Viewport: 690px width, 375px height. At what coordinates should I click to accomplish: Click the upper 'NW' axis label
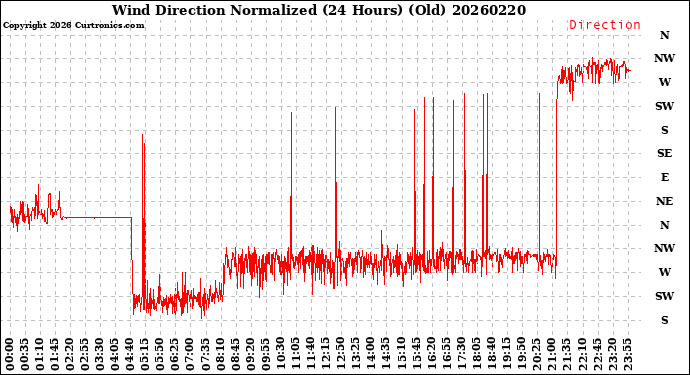(664, 59)
